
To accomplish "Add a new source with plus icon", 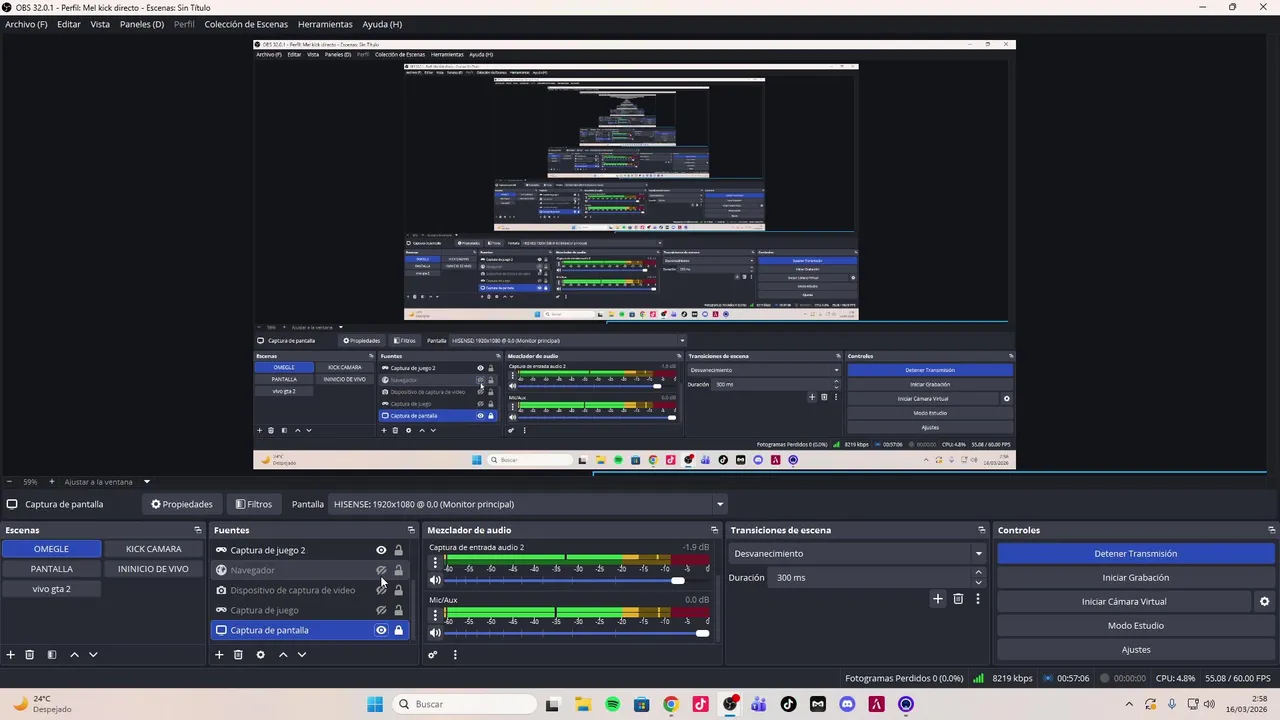I will (x=219, y=655).
